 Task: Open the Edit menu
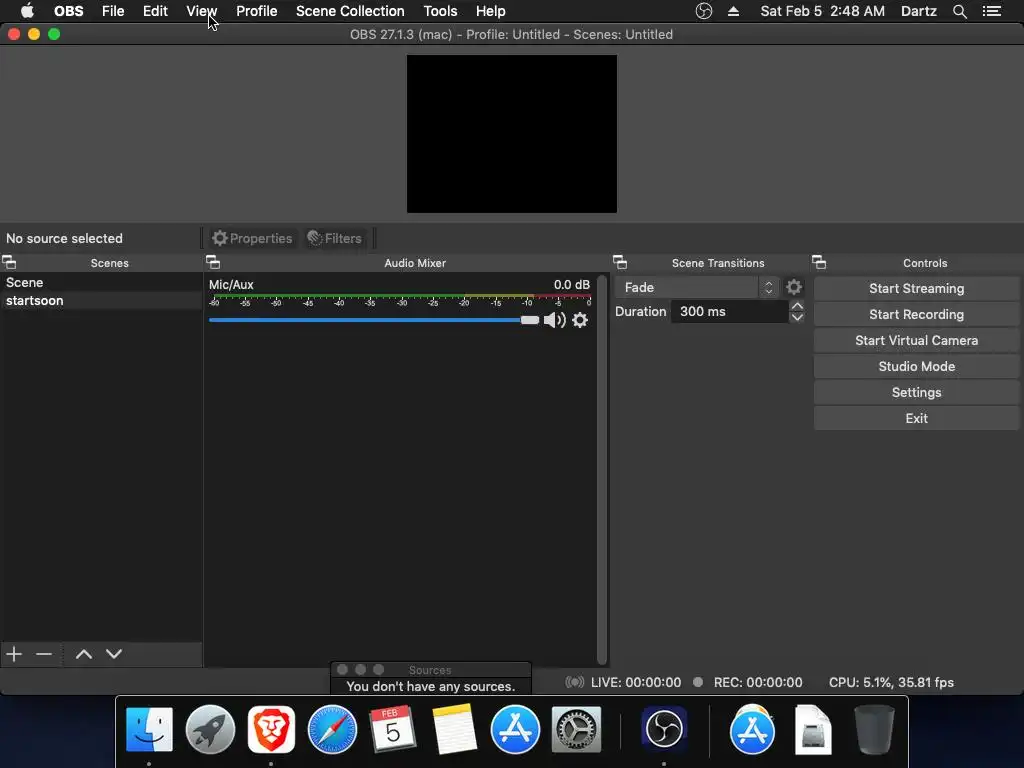pos(155,11)
